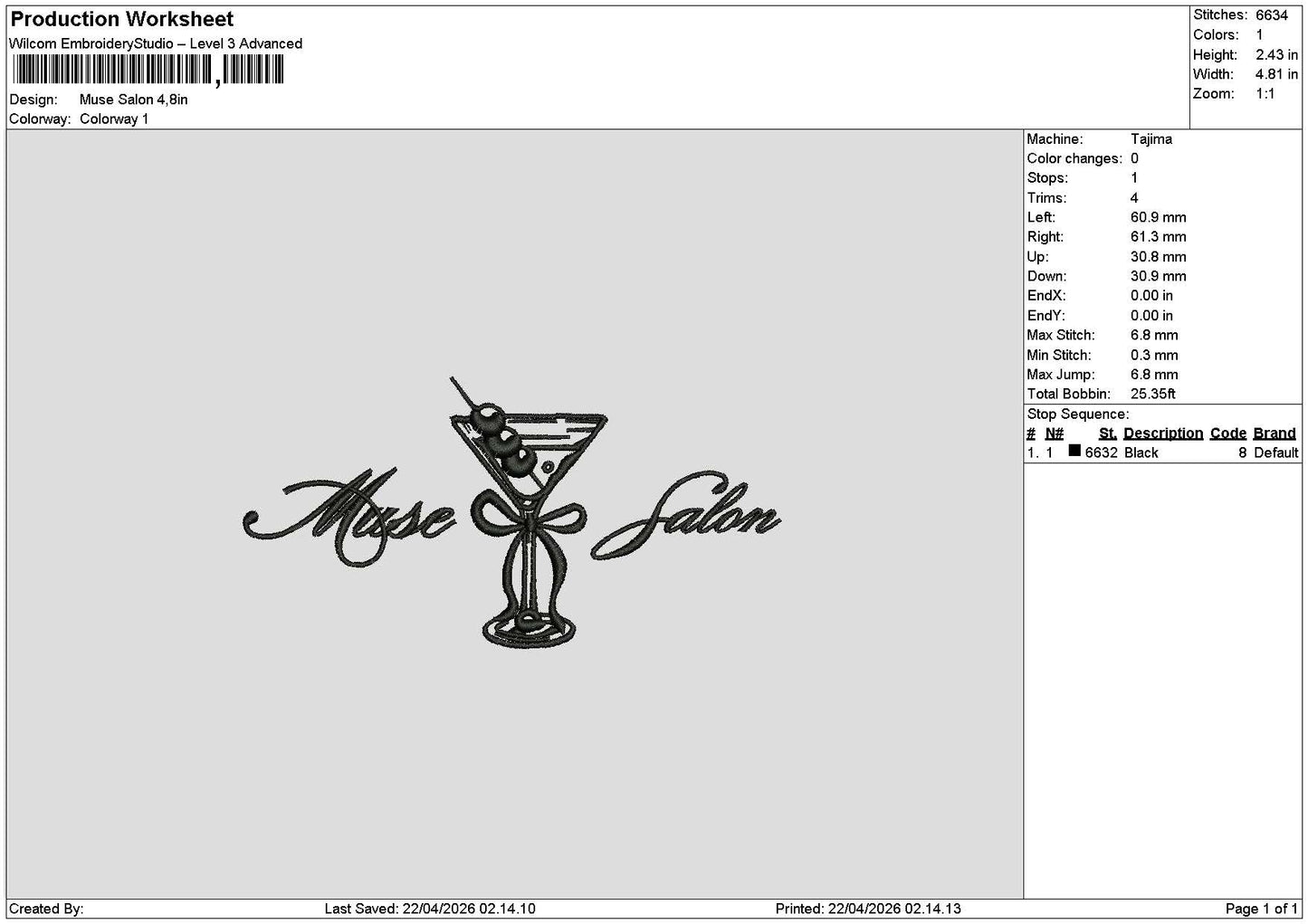The image size is (1308, 924).
Task: Select the Colorway 1 value
Action: click(114, 119)
